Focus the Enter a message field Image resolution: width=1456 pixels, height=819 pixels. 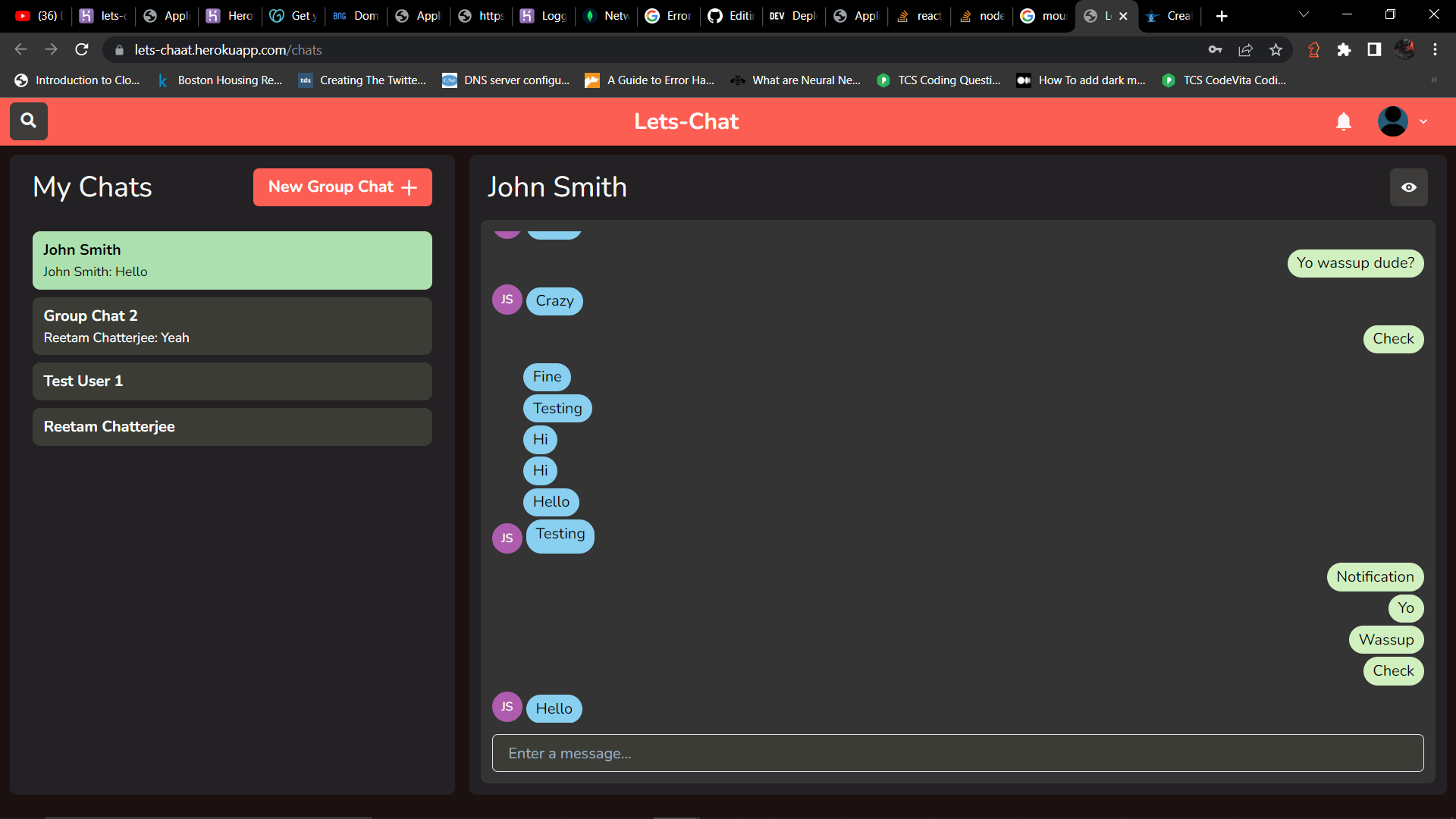[x=958, y=753]
